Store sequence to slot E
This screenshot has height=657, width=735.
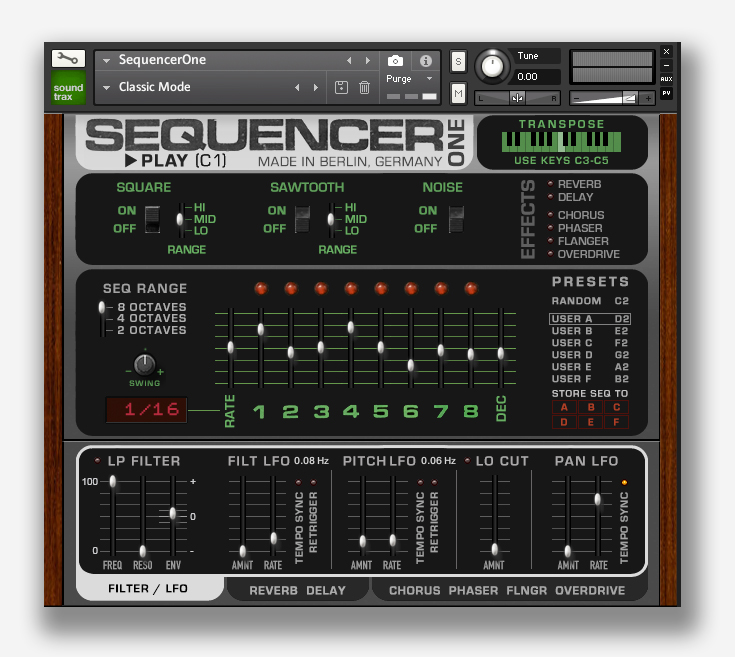(x=591, y=422)
